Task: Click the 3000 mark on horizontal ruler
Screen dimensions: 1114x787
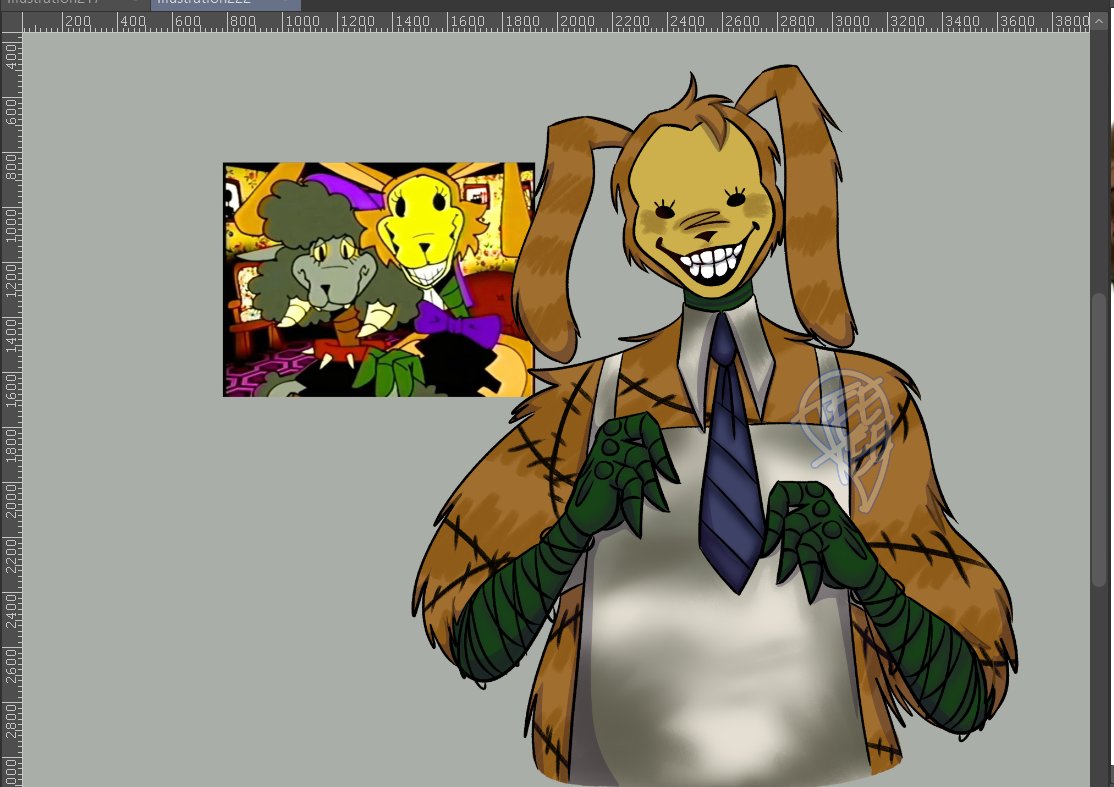Action: click(852, 21)
